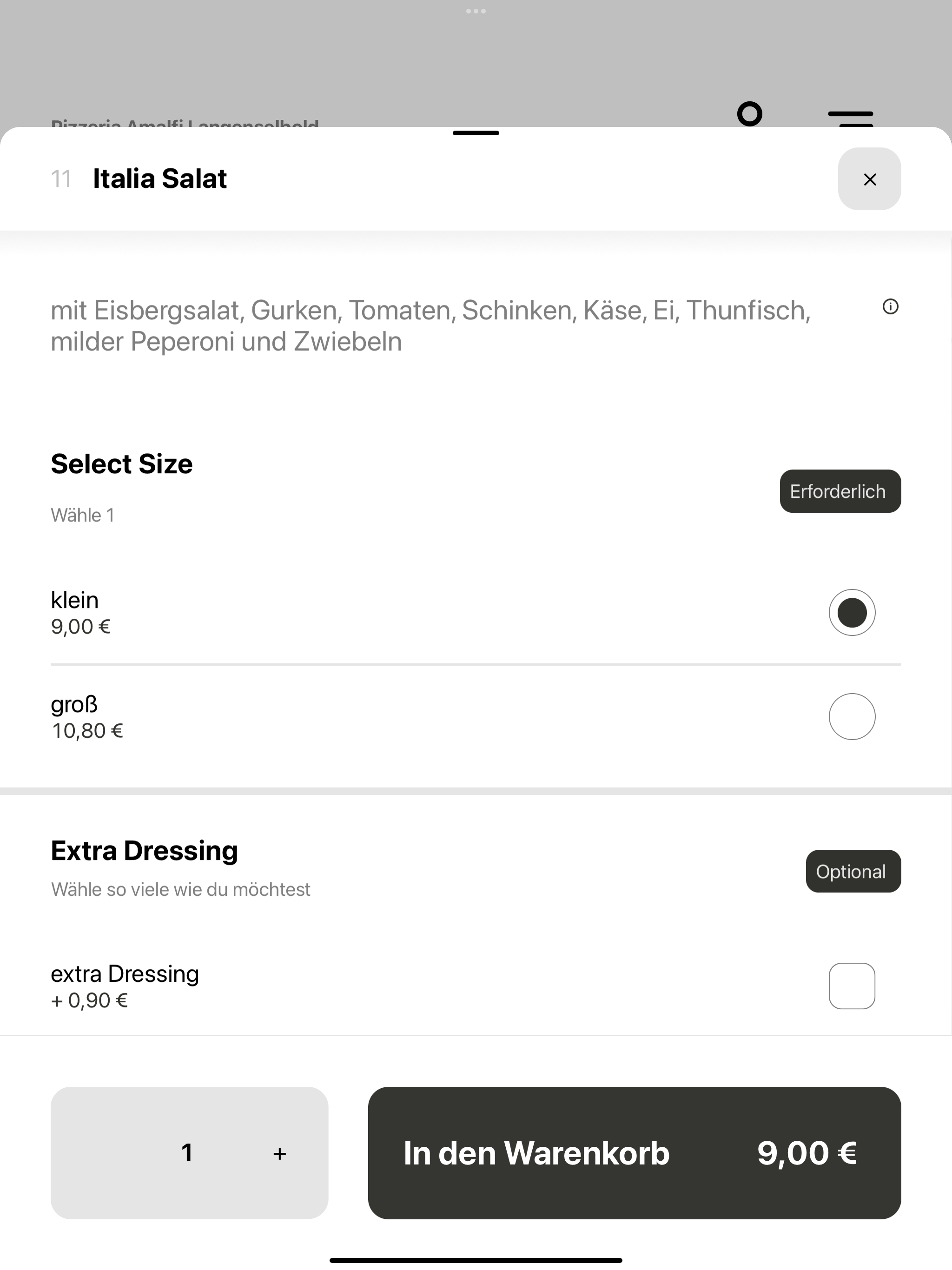Select the groß size radio button
This screenshot has width=952, height=1270.
(x=852, y=716)
